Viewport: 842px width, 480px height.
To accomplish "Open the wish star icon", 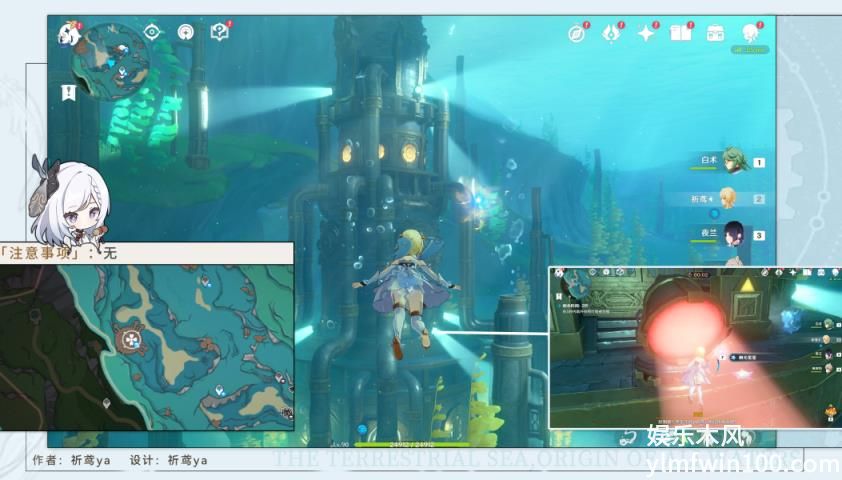I will click(646, 33).
